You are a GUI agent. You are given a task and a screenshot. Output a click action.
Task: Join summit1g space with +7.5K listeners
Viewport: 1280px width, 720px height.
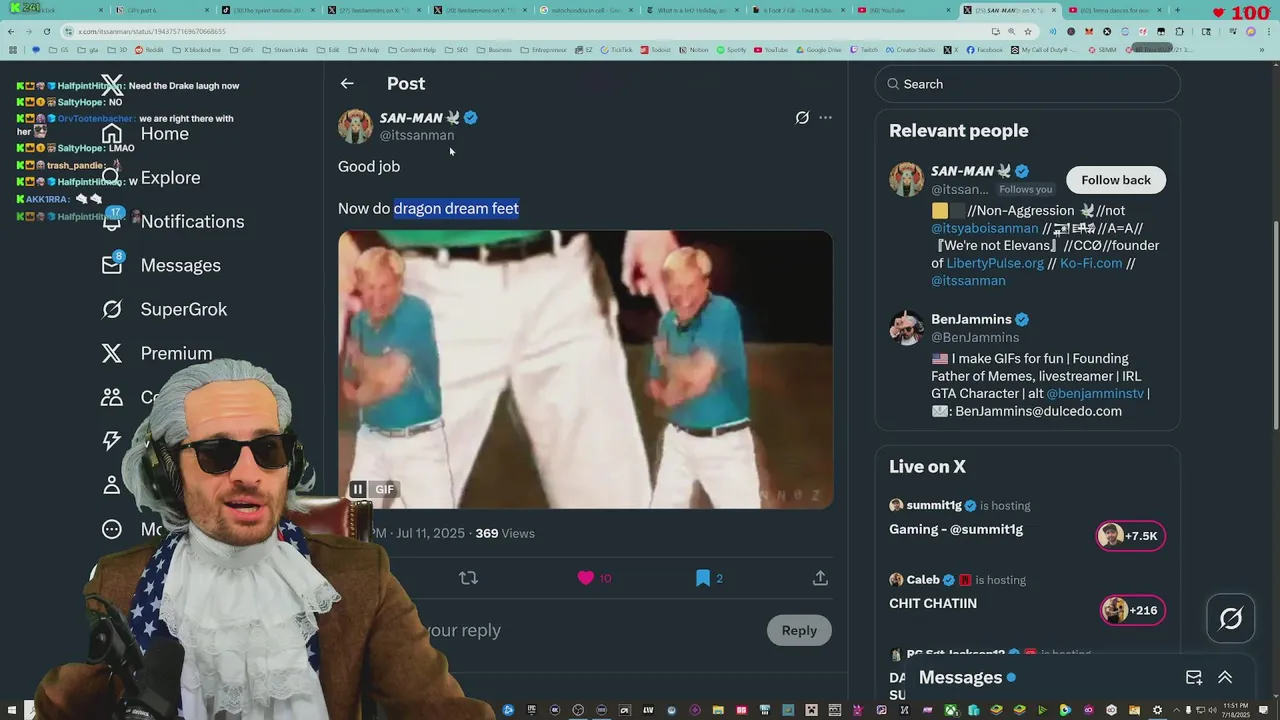[x=1131, y=536]
